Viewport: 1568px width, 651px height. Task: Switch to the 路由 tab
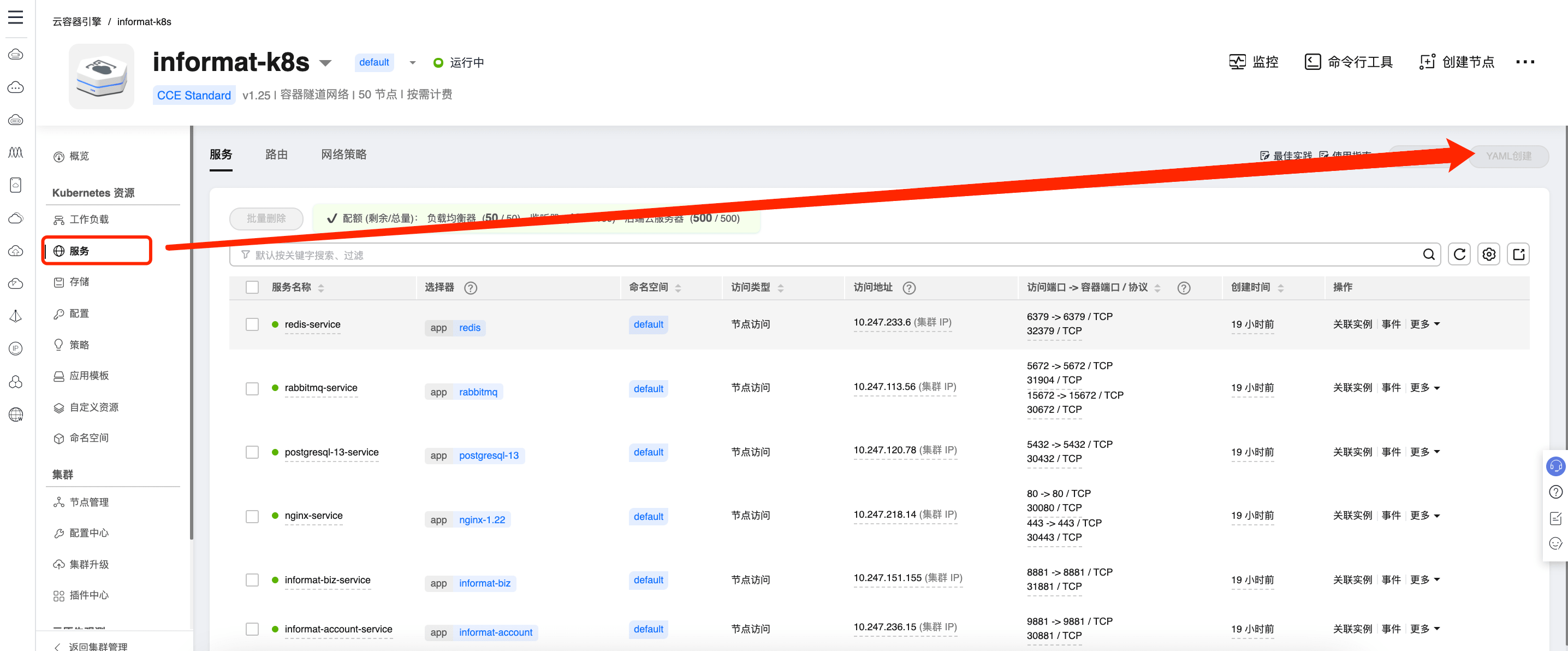pos(276,155)
